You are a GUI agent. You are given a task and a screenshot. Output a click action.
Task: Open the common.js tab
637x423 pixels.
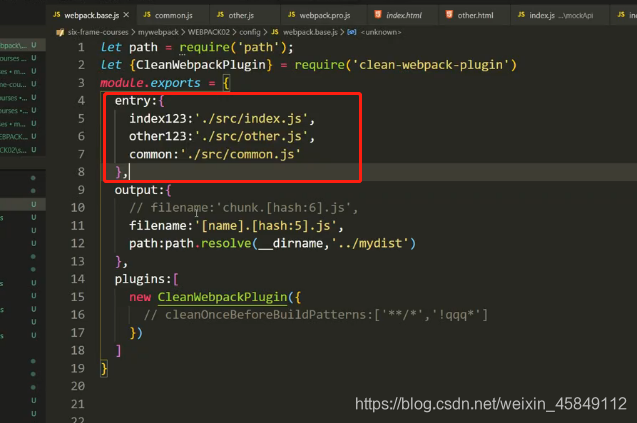(173, 15)
